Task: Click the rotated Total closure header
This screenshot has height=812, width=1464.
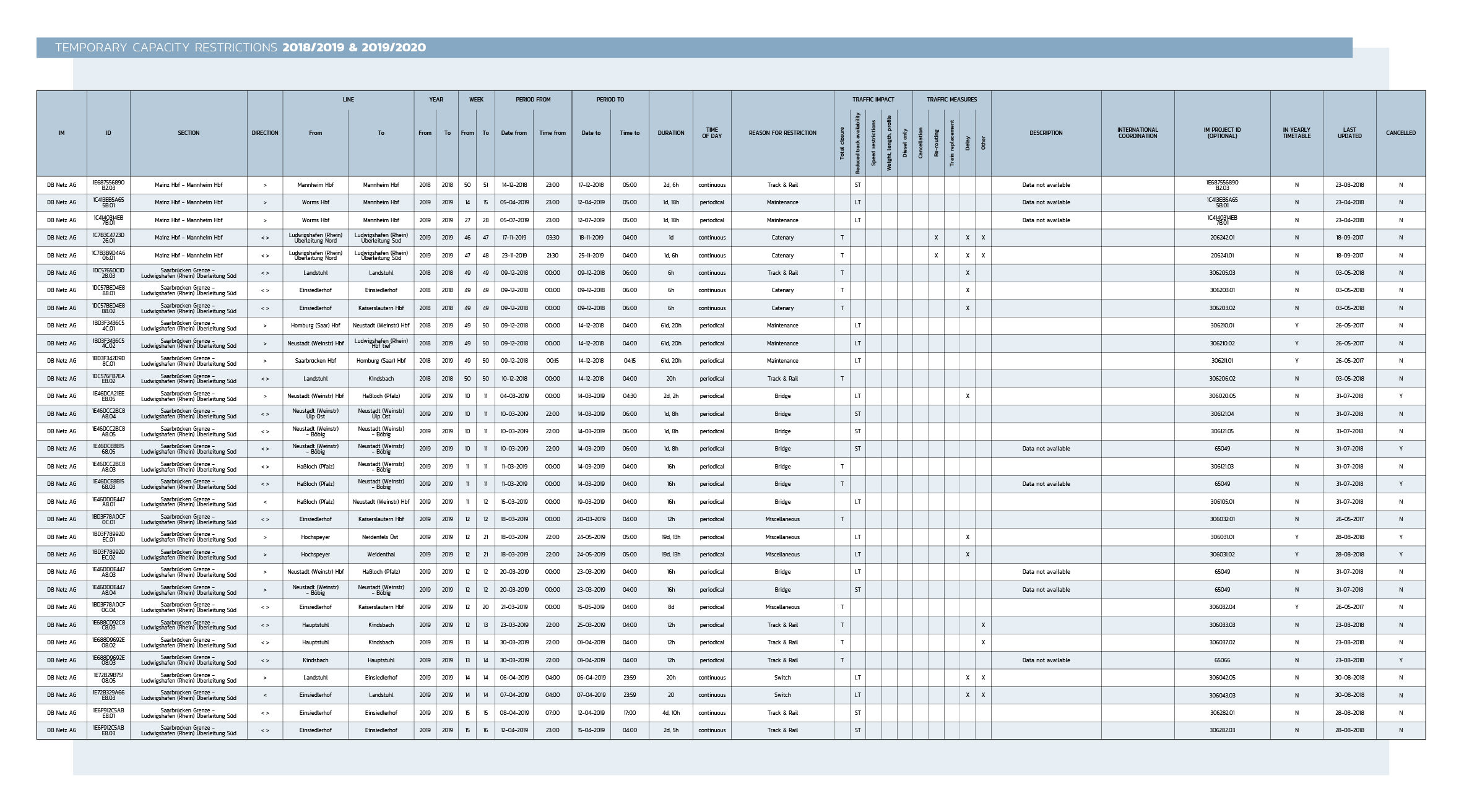Action: click(x=842, y=143)
